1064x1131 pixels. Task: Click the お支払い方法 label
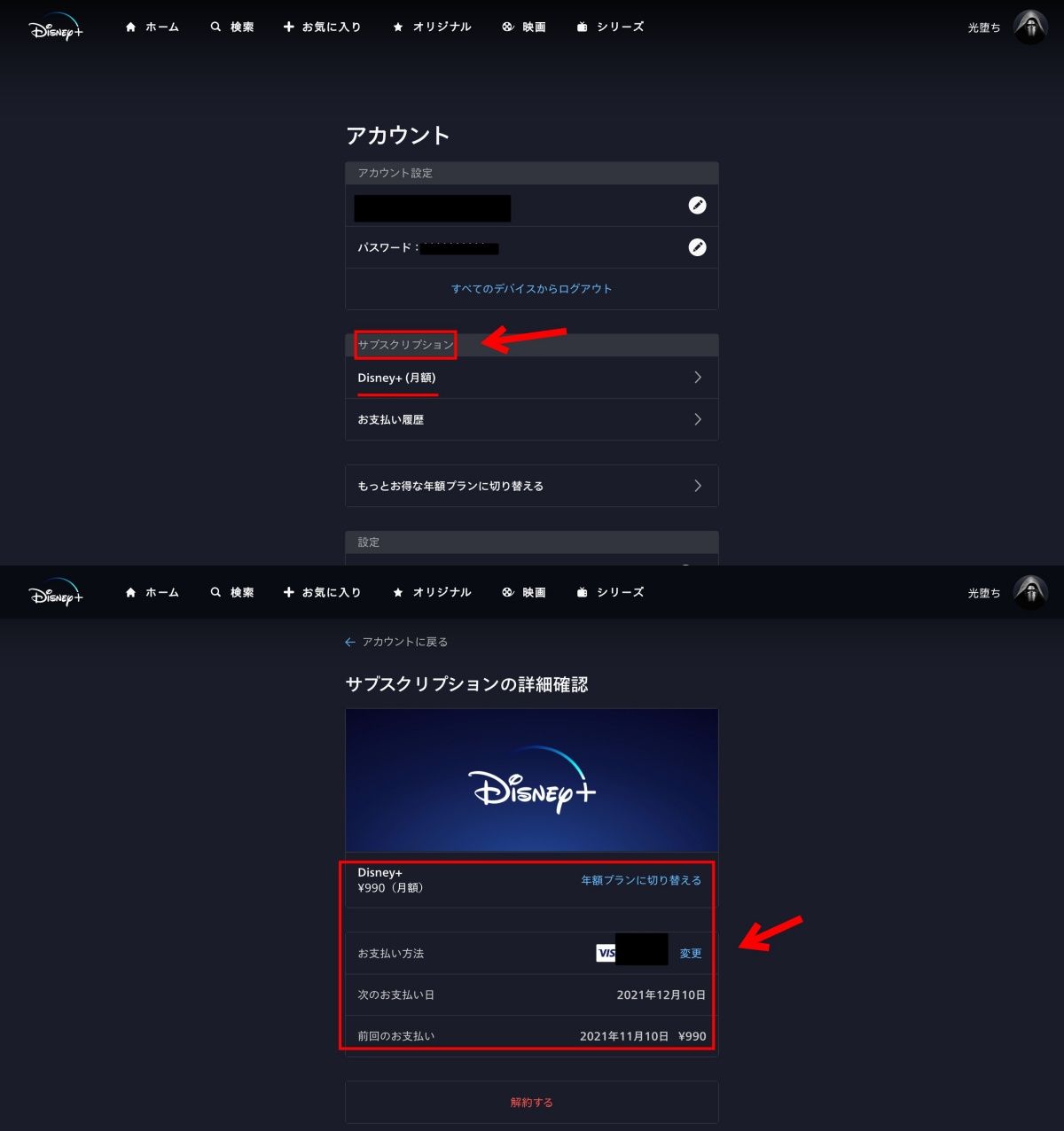[391, 954]
